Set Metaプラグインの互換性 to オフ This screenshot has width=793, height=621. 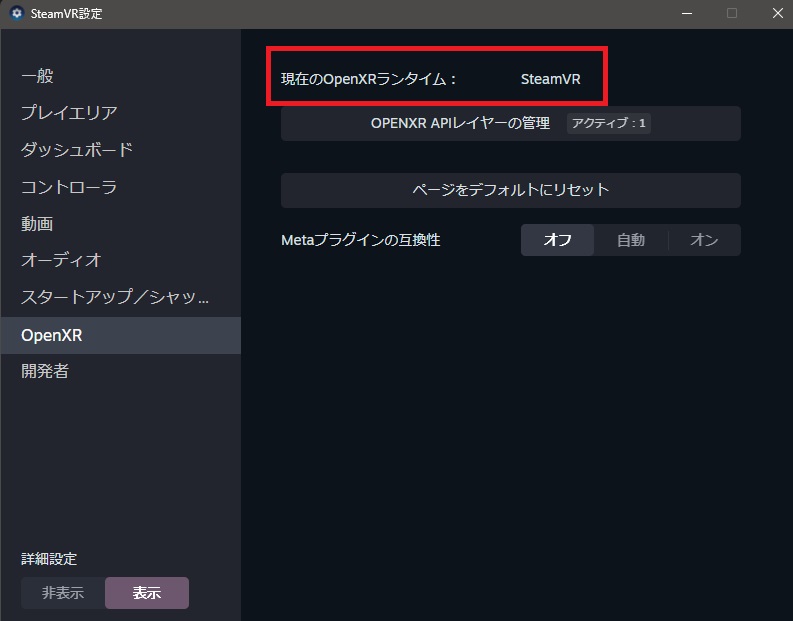557,240
